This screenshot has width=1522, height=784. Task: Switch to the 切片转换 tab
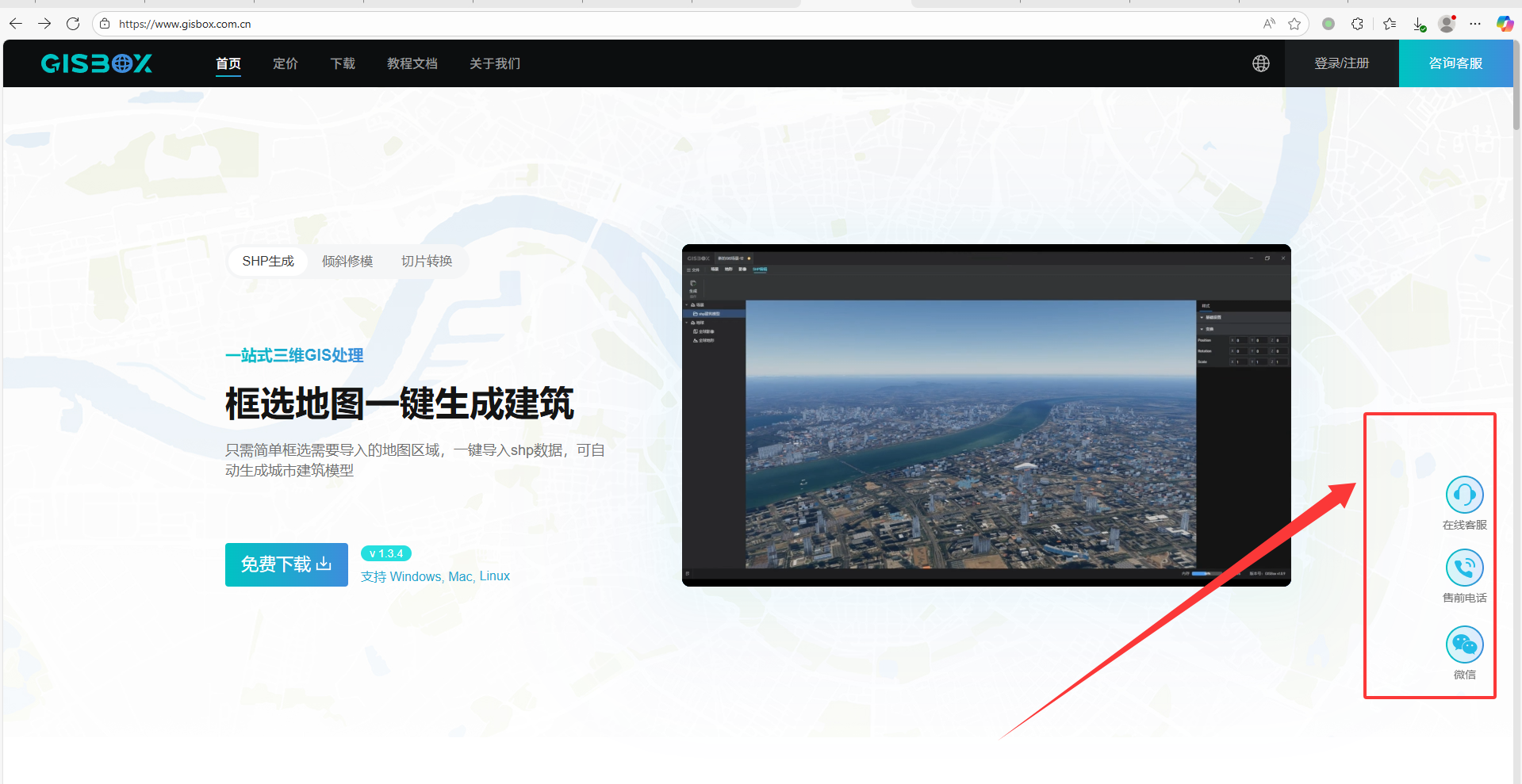coord(427,262)
